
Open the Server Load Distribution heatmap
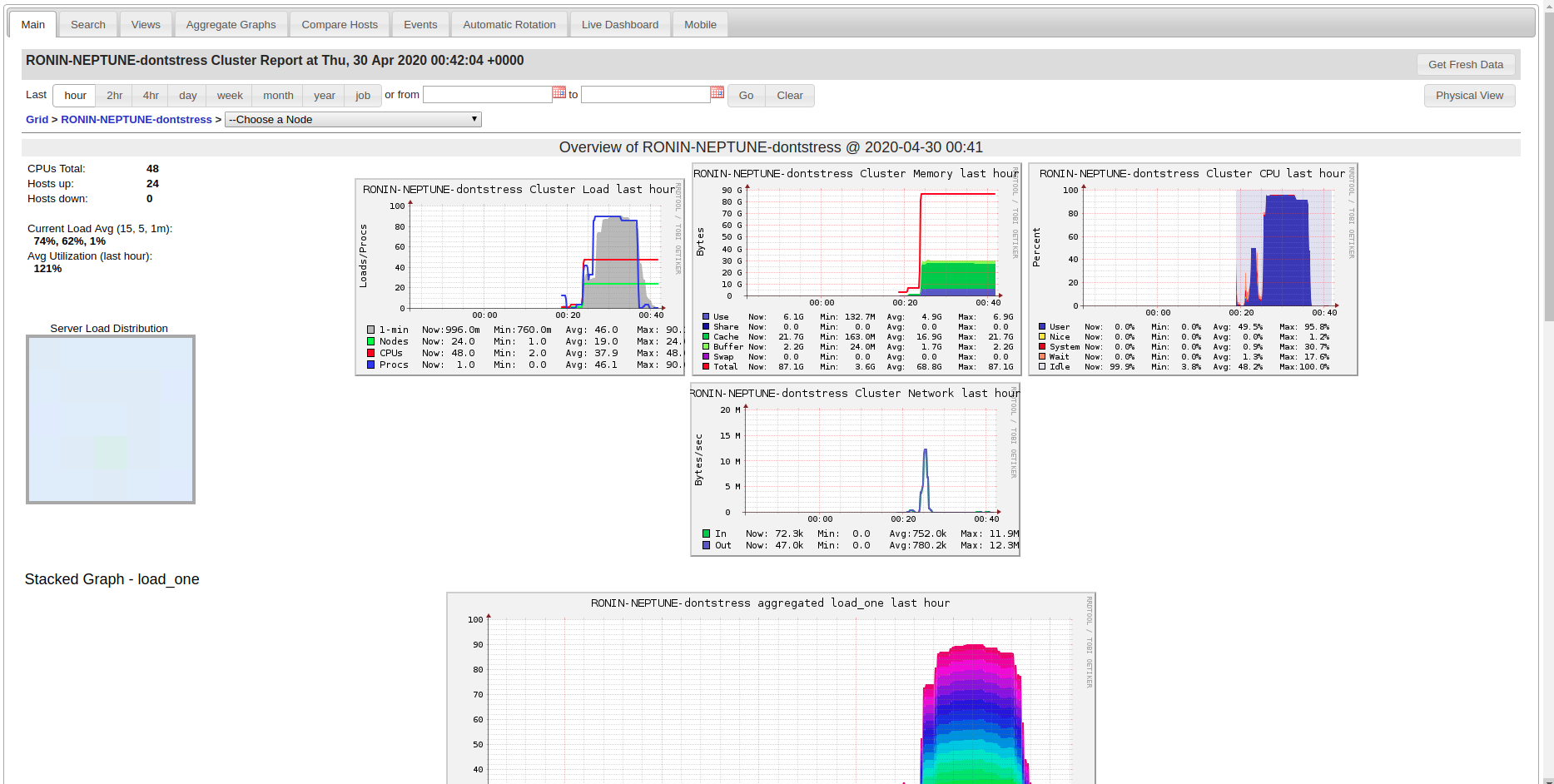[111, 419]
